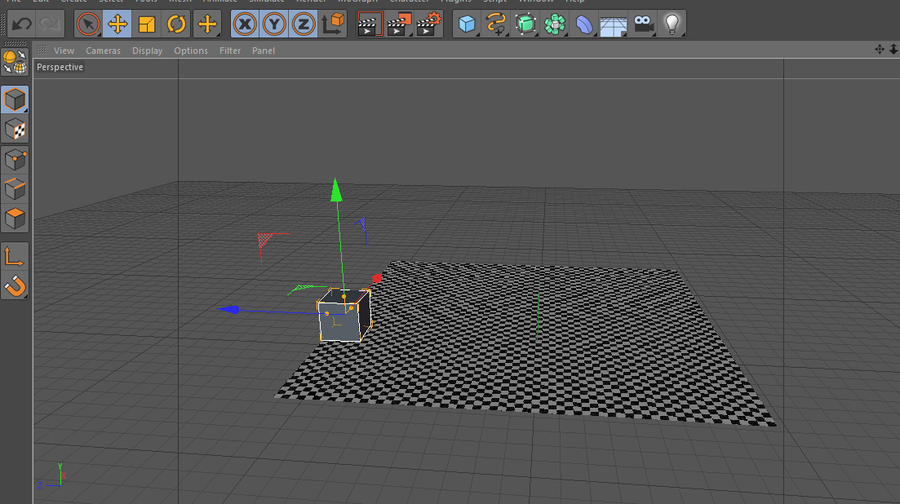Open Render Settings with the gear clapperboard
The width and height of the screenshot is (900, 504).
click(429, 24)
